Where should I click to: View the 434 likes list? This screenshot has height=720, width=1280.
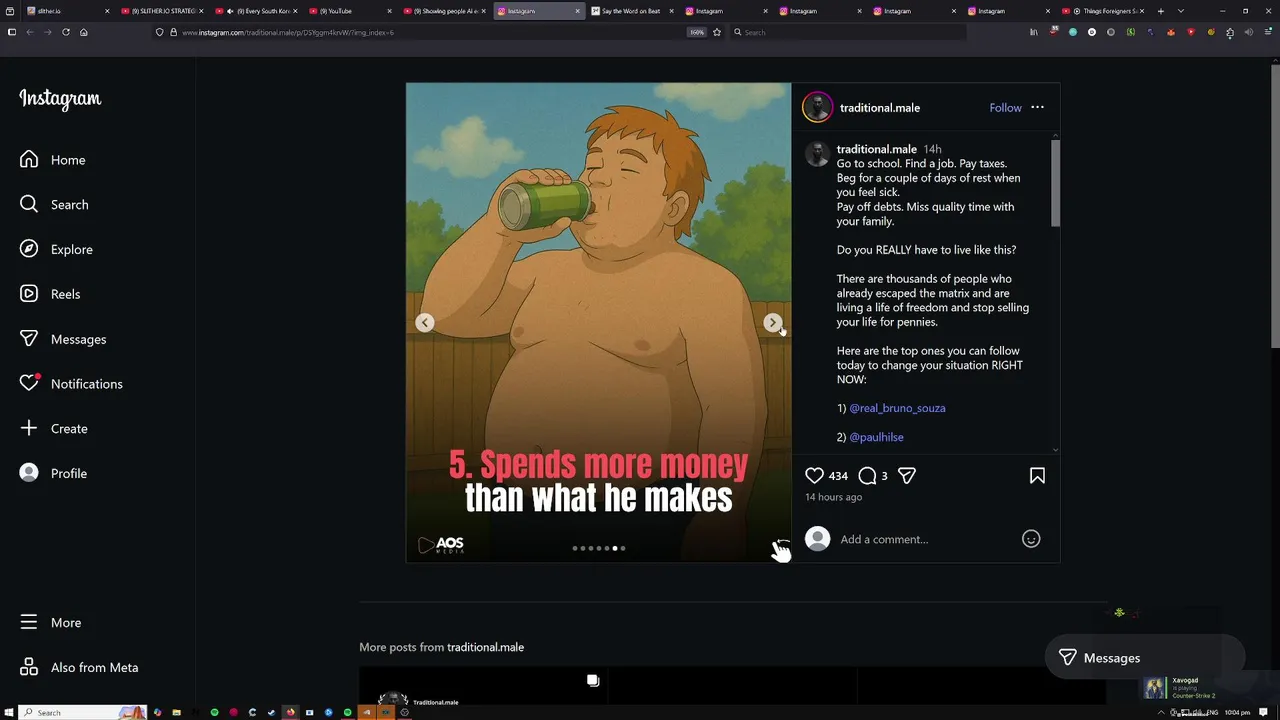(x=838, y=476)
